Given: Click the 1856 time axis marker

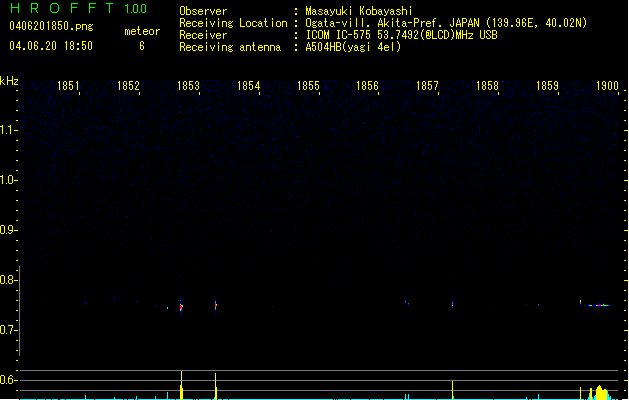Looking at the screenshot, I should (367, 85).
